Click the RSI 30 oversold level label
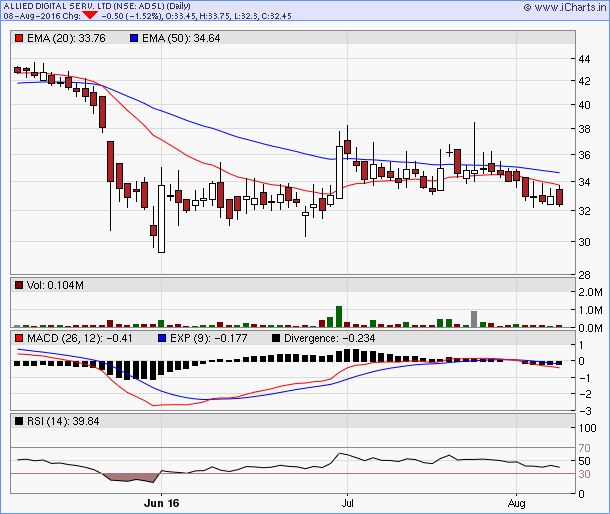Viewport: 610px width, 514px height. tap(584, 474)
